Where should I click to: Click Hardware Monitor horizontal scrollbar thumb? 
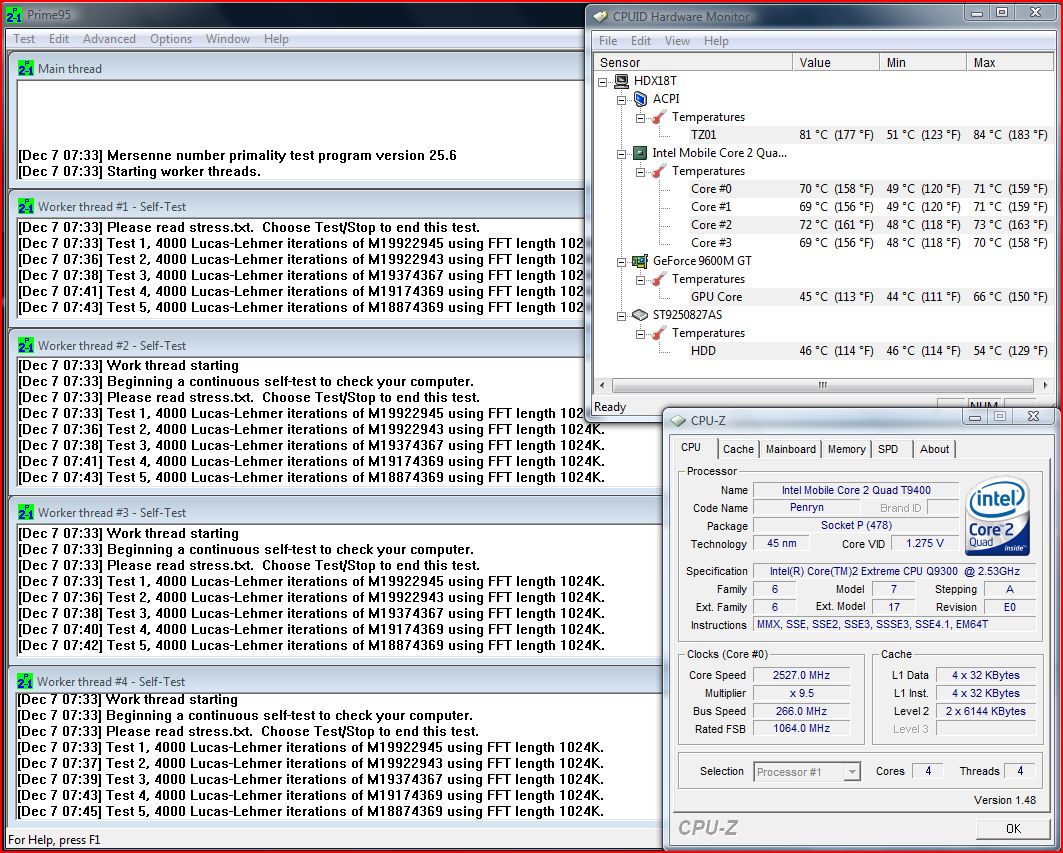(822, 385)
